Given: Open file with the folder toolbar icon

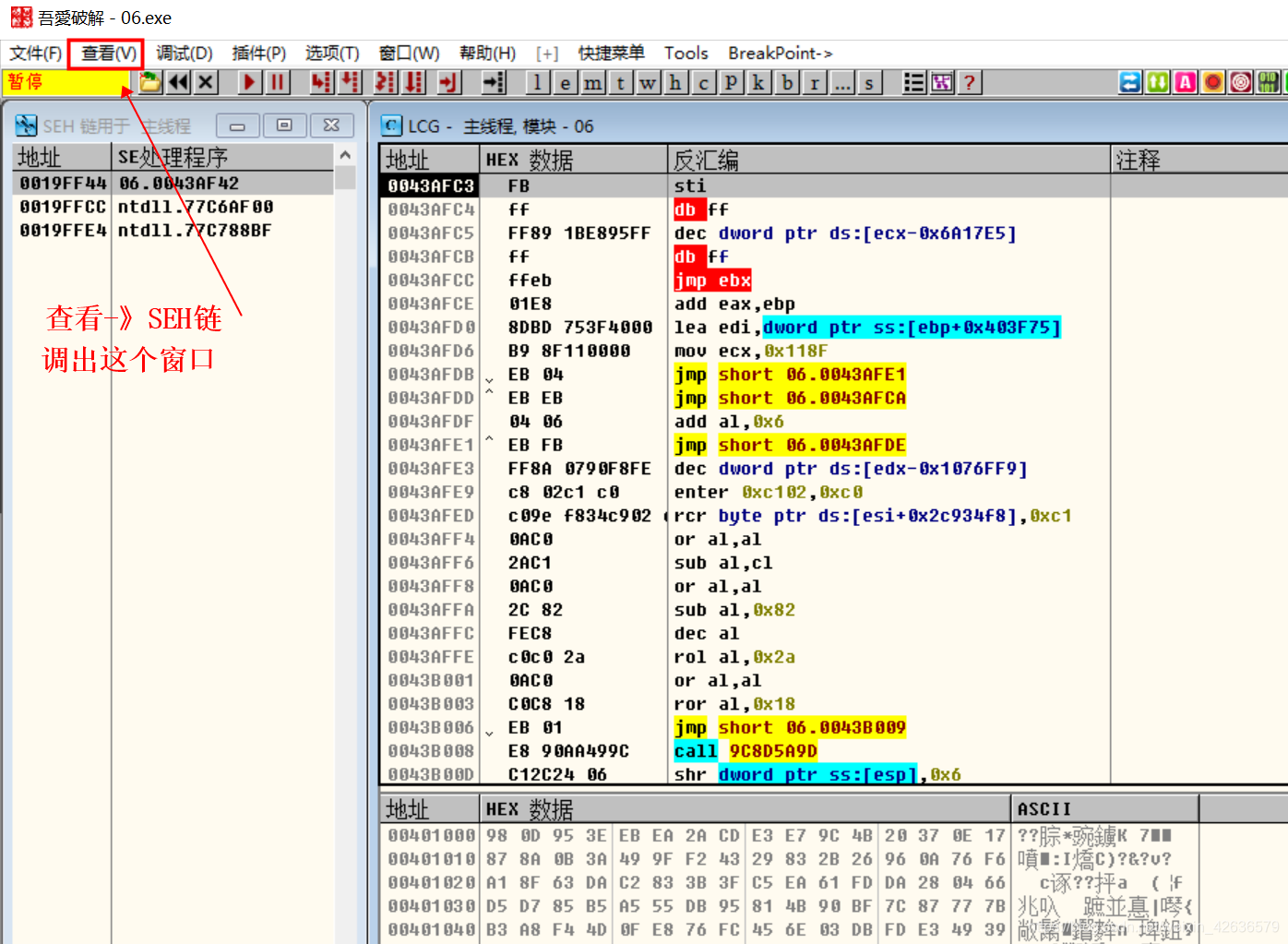Looking at the screenshot, I should pos(150,83).
